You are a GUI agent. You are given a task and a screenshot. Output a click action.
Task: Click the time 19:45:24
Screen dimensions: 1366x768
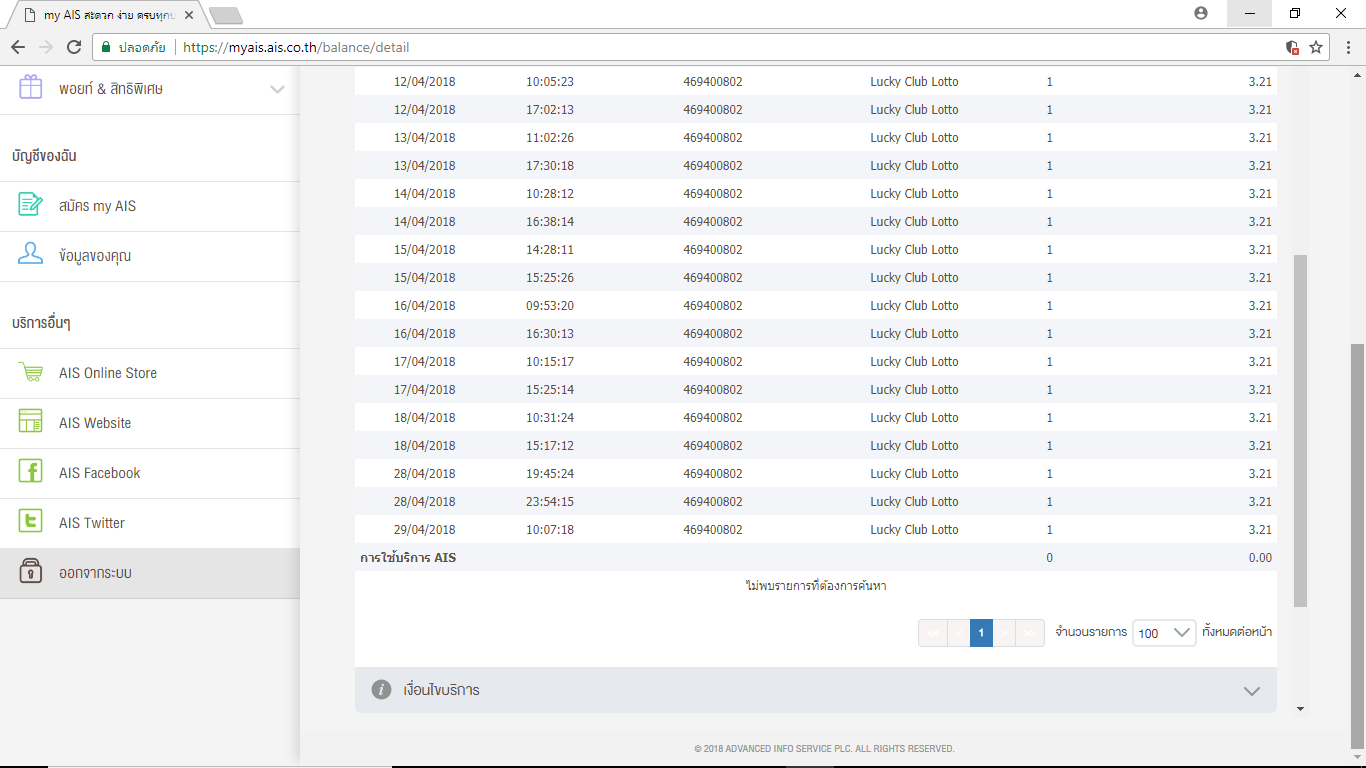pyautogui.click(x=550, y=473)
